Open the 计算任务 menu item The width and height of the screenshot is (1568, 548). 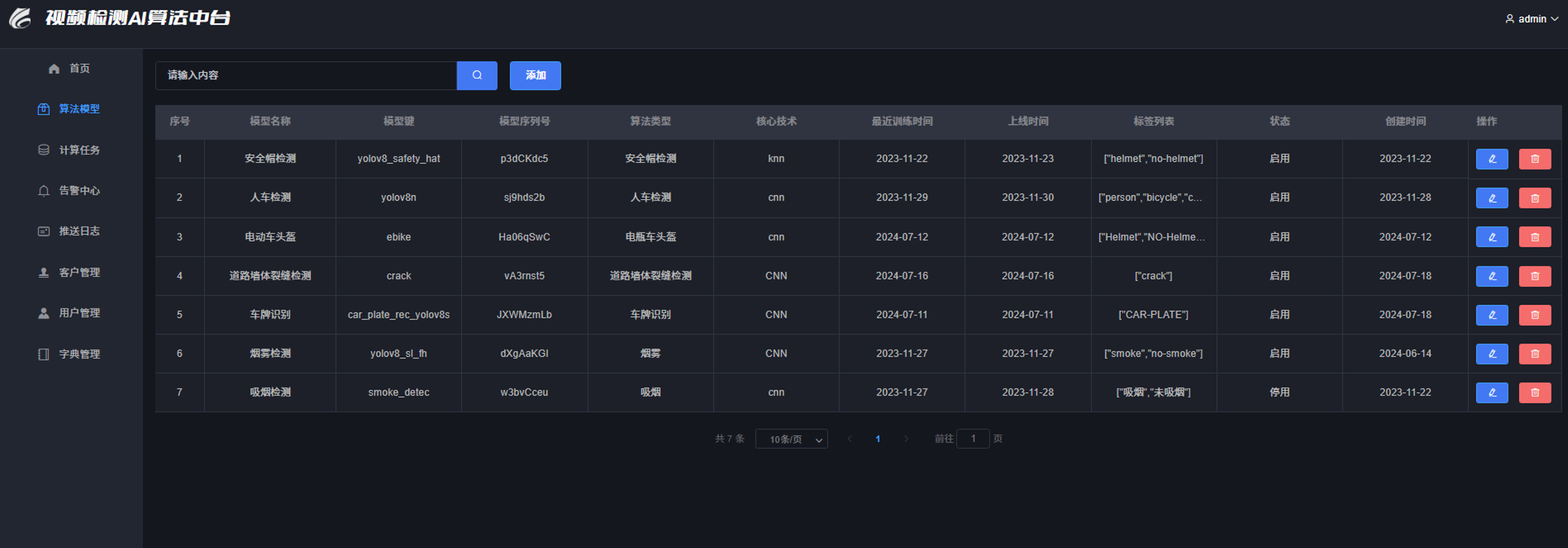coord(70,150)
